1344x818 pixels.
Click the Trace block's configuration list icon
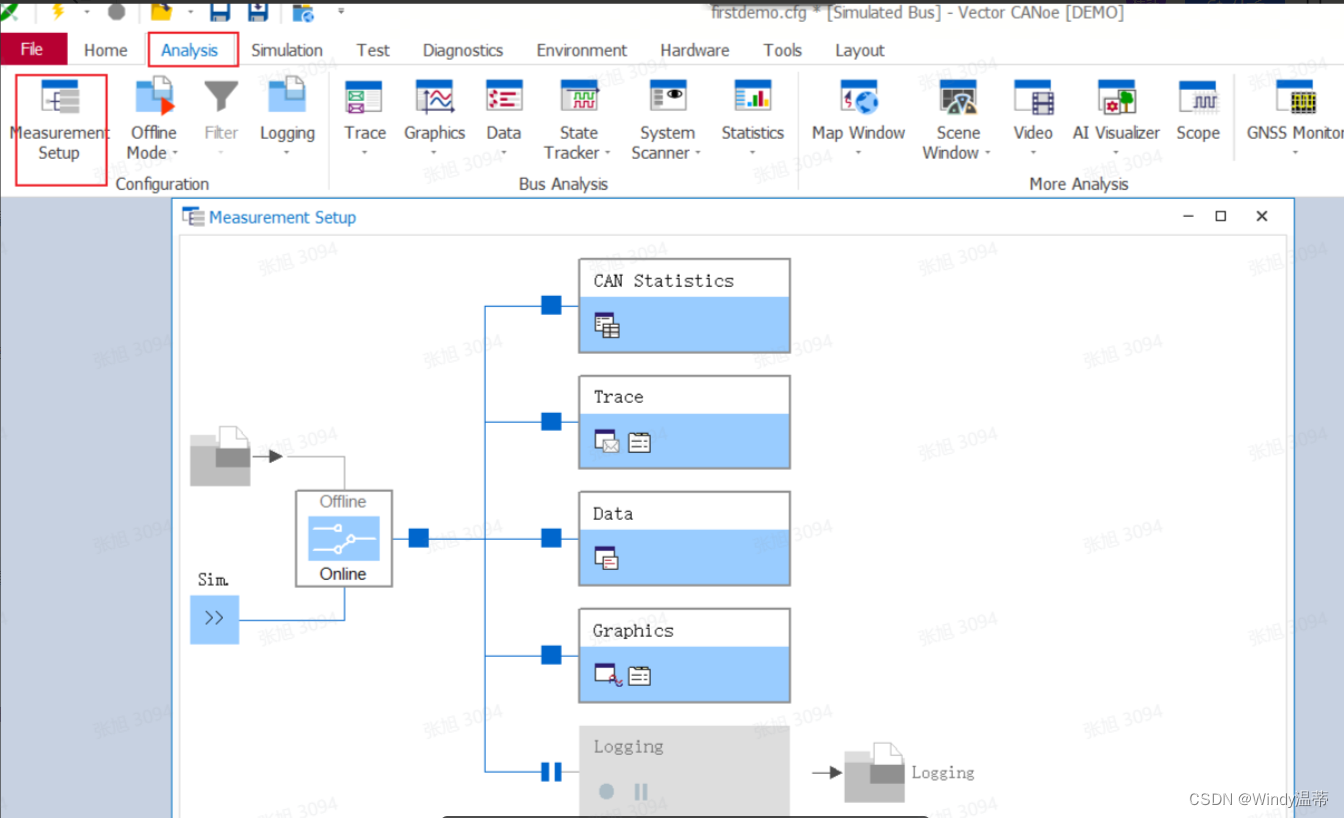tap(640, 442)
